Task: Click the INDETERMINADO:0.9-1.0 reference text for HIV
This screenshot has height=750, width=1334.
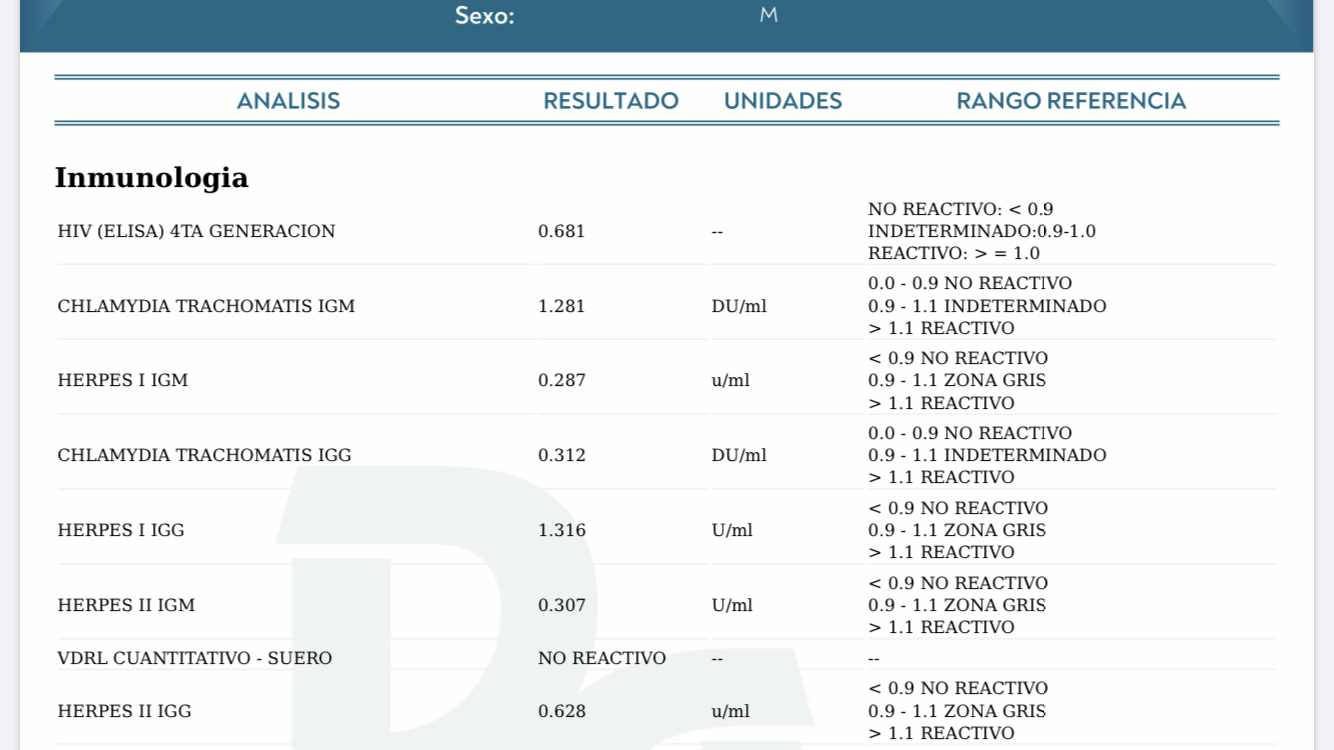Action: (x=981, y=231)
